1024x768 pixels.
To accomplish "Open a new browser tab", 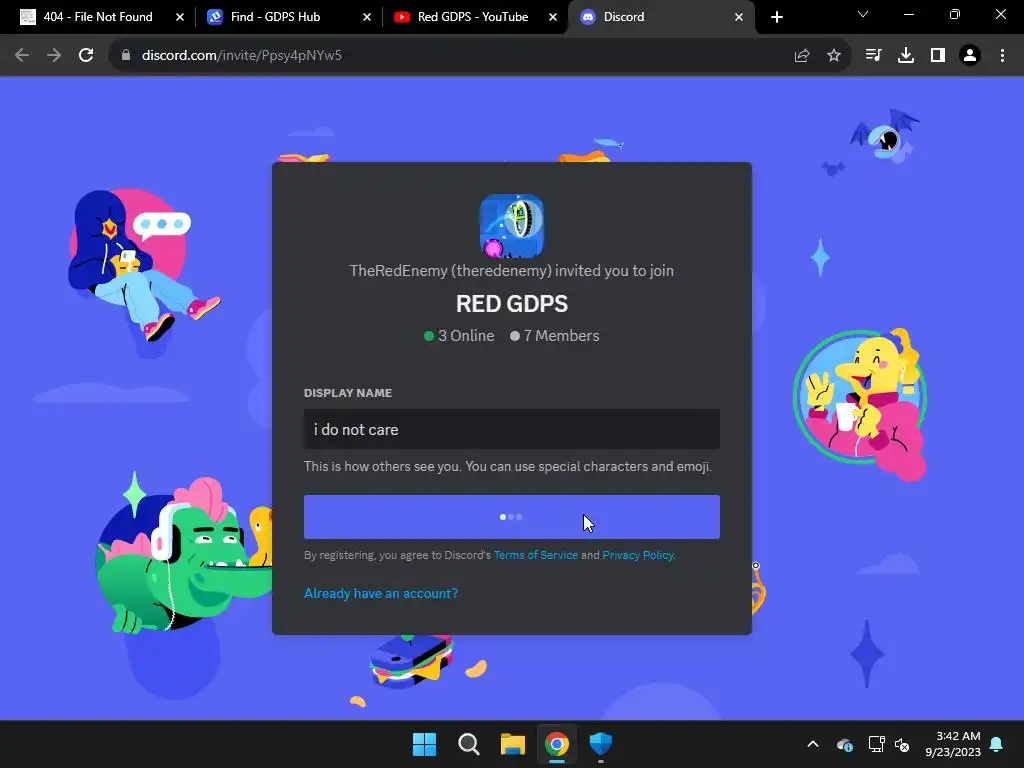I will pos(776,17).
